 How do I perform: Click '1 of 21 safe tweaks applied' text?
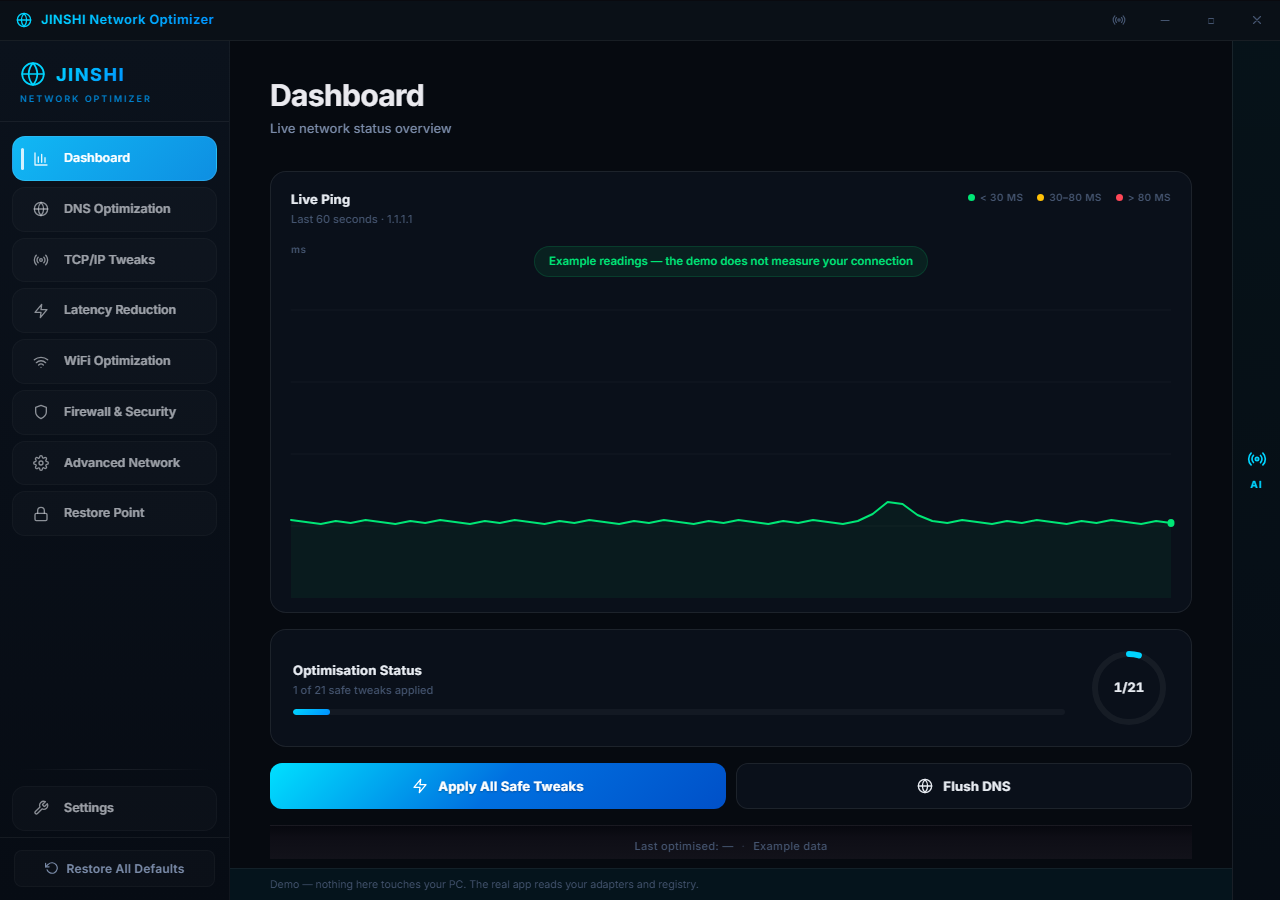coord(363,690)
